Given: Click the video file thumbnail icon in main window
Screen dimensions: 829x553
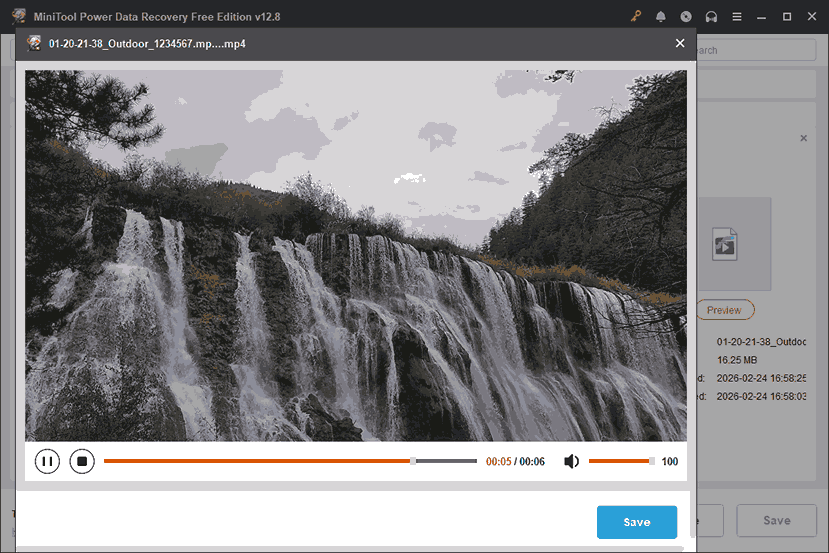Looking at the screenshot, I should coord(724,244).
